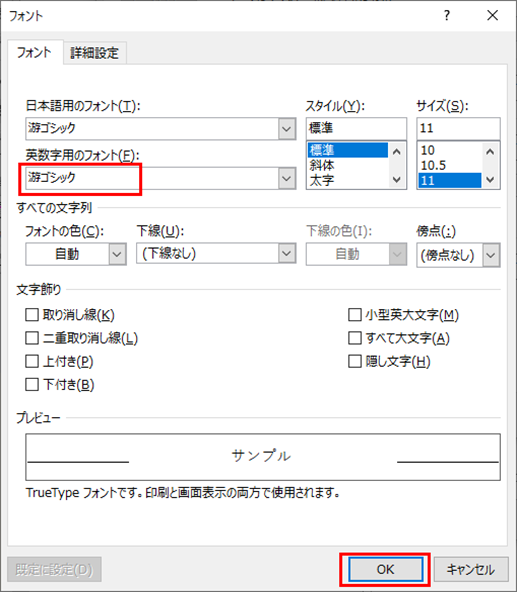Image resolution: width=517 pixels, height=592 pixels.
Task: Select the フォント tab
Action: pos(34,52)
